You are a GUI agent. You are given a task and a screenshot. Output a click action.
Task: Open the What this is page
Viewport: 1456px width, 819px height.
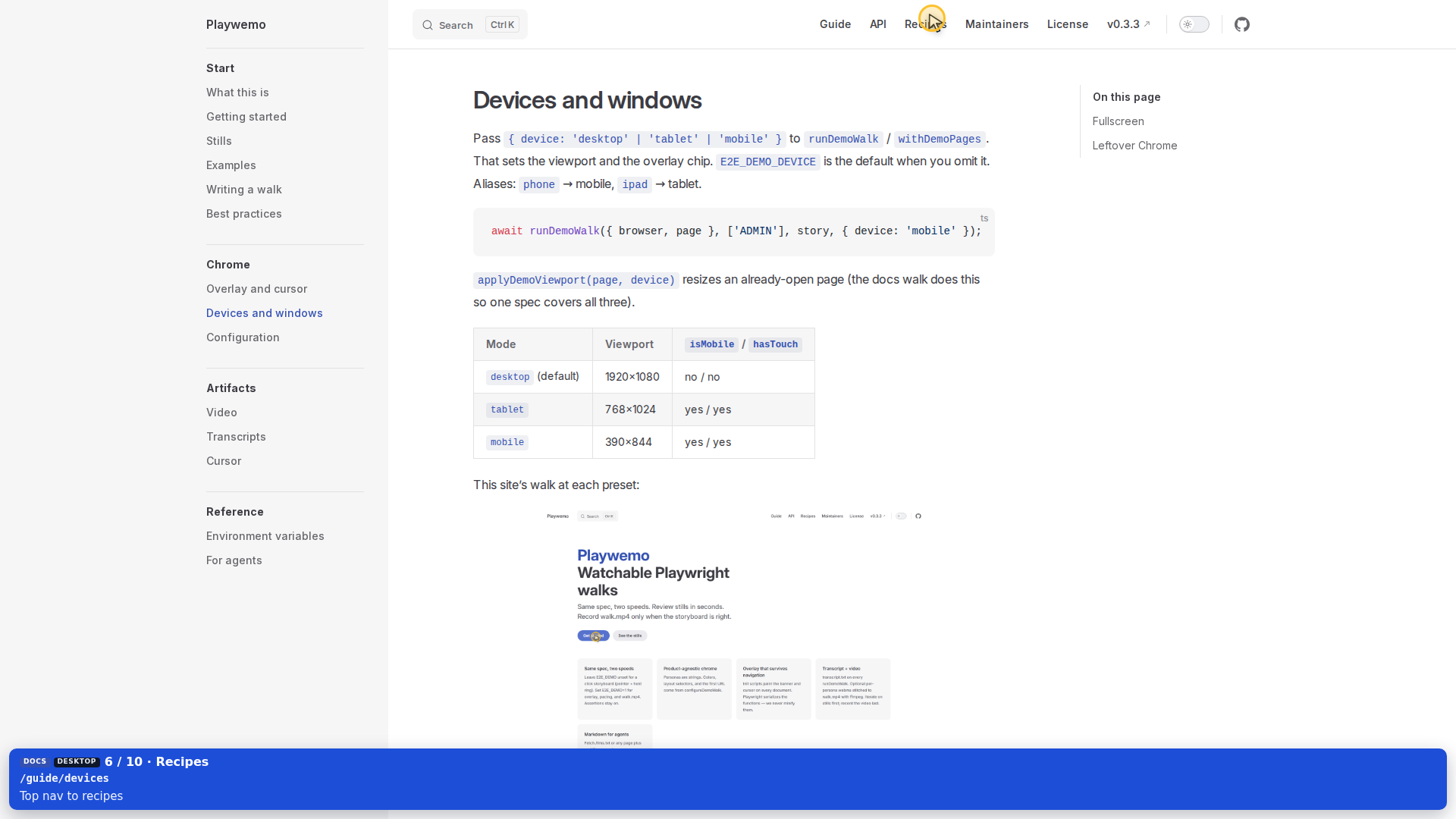pyautogui.click(x=237, y=93)
